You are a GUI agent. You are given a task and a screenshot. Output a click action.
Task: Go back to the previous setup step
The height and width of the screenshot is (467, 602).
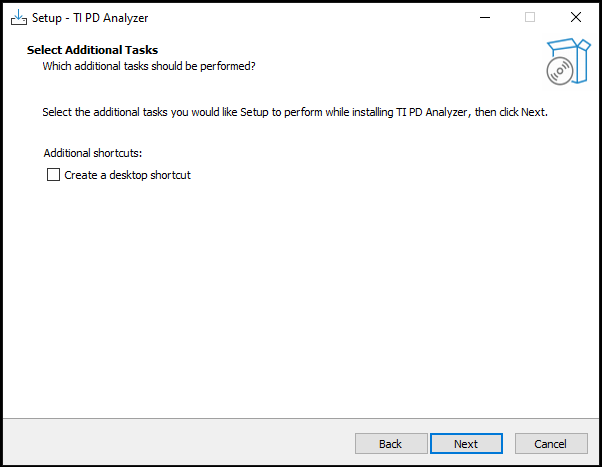point(390,443)
